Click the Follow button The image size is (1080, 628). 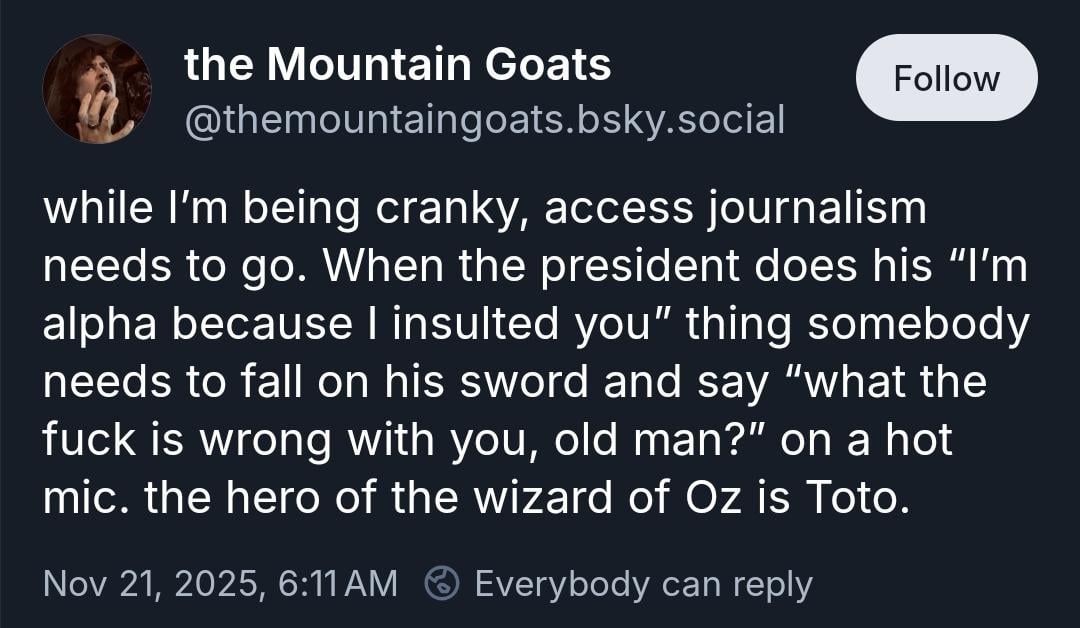pos(946,79)
